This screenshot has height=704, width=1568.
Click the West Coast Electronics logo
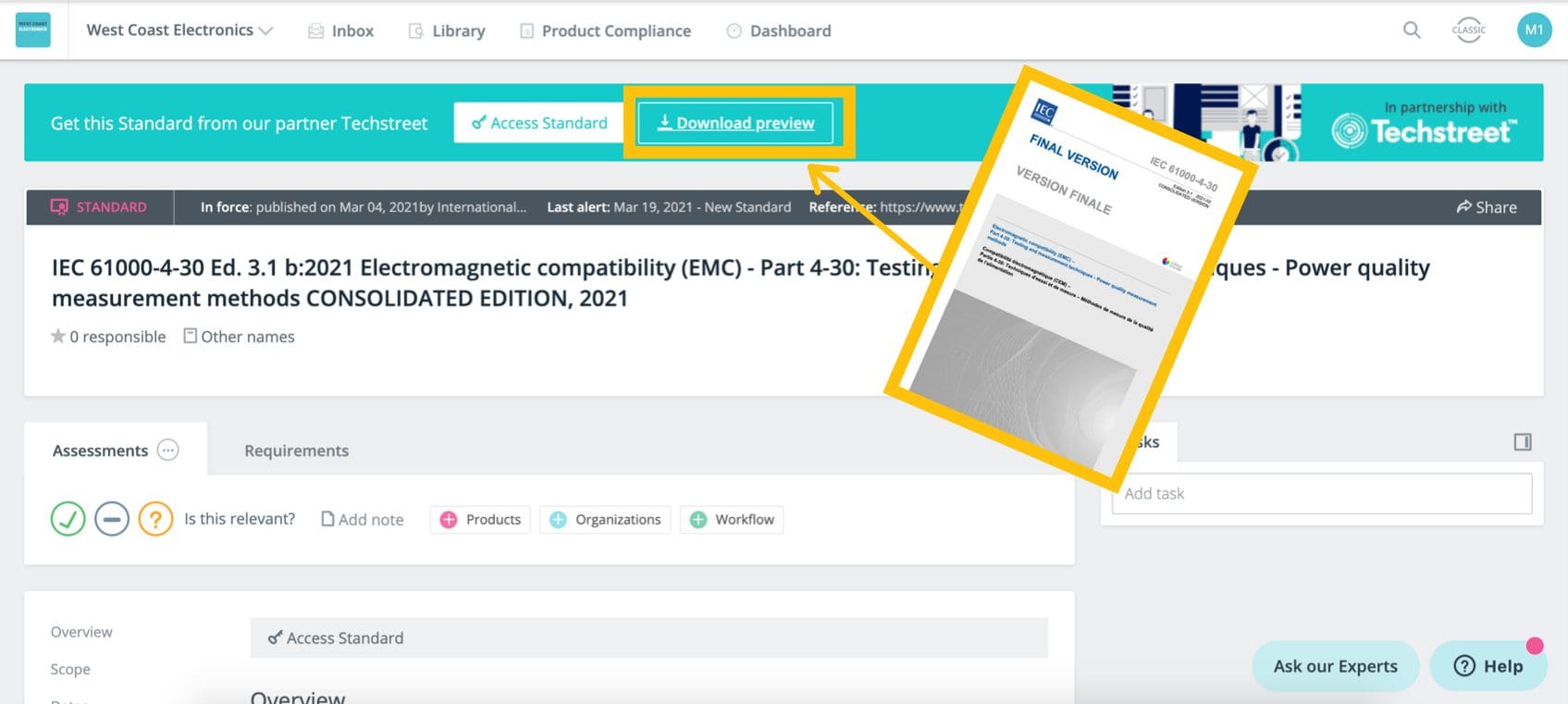click(x=33, y=30)
